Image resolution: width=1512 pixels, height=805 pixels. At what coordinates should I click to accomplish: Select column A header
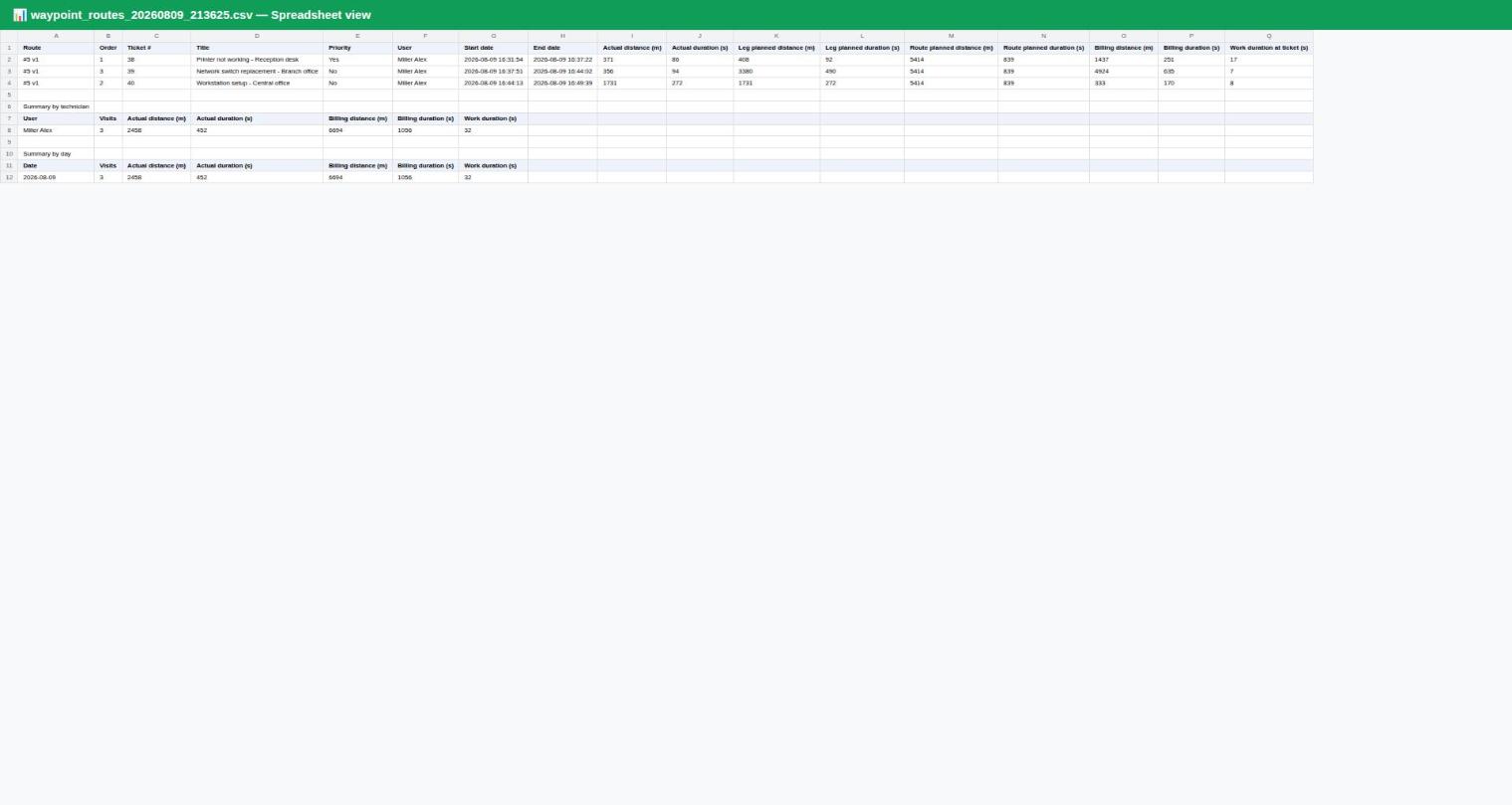tap(56, 36)
